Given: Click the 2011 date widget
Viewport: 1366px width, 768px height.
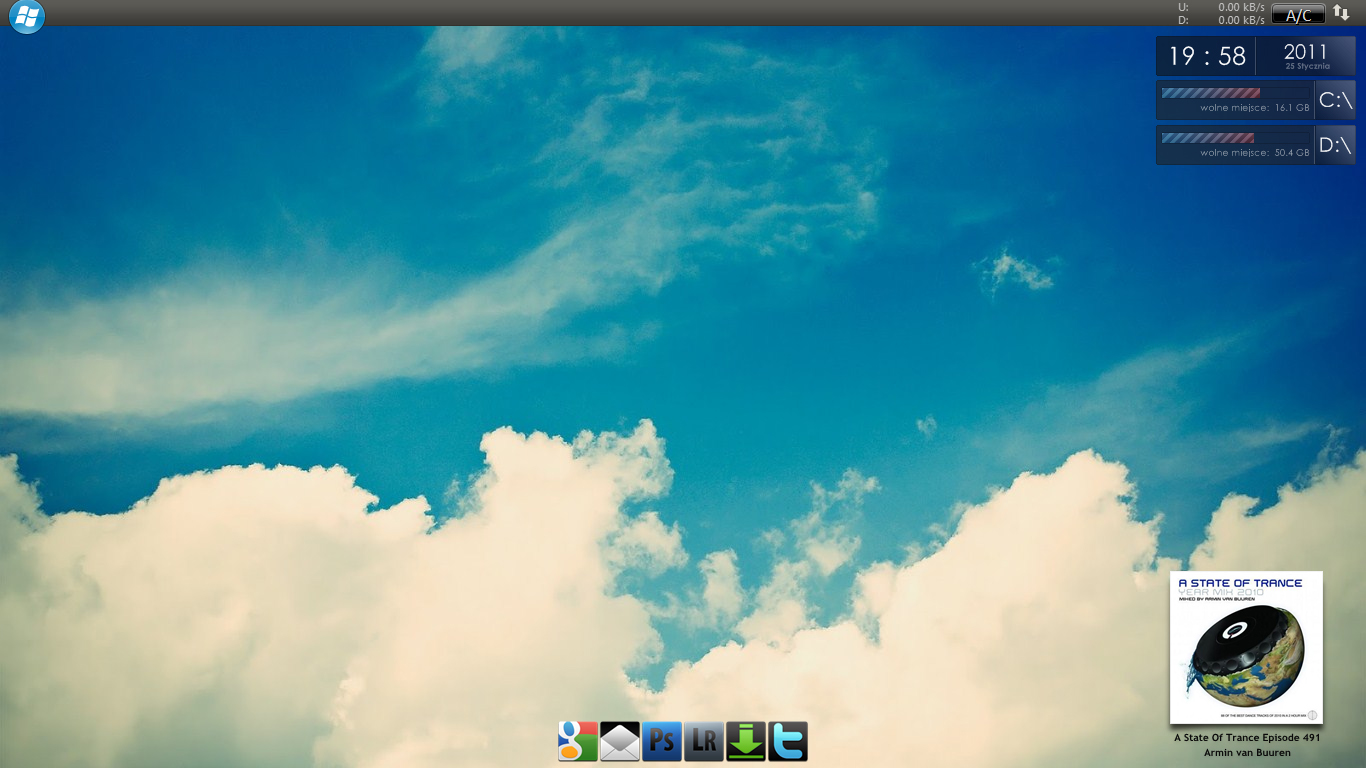Looking at the screenshot, I should (x=1306, y=56).
